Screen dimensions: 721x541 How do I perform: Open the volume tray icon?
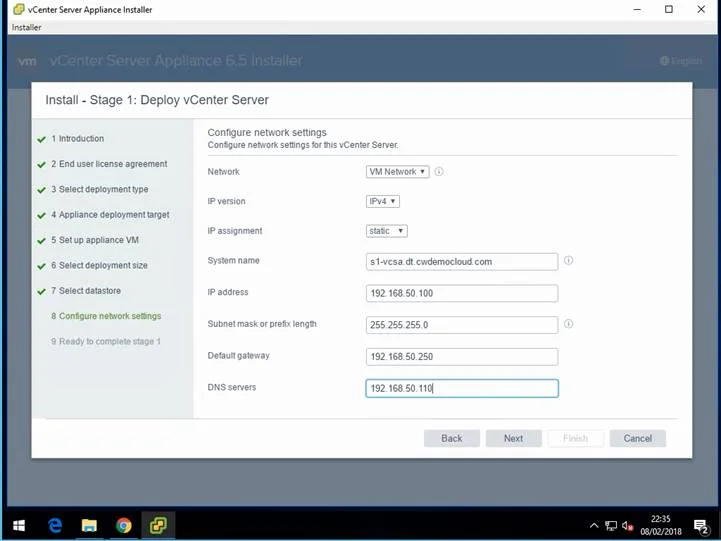[x=627, y=526]
